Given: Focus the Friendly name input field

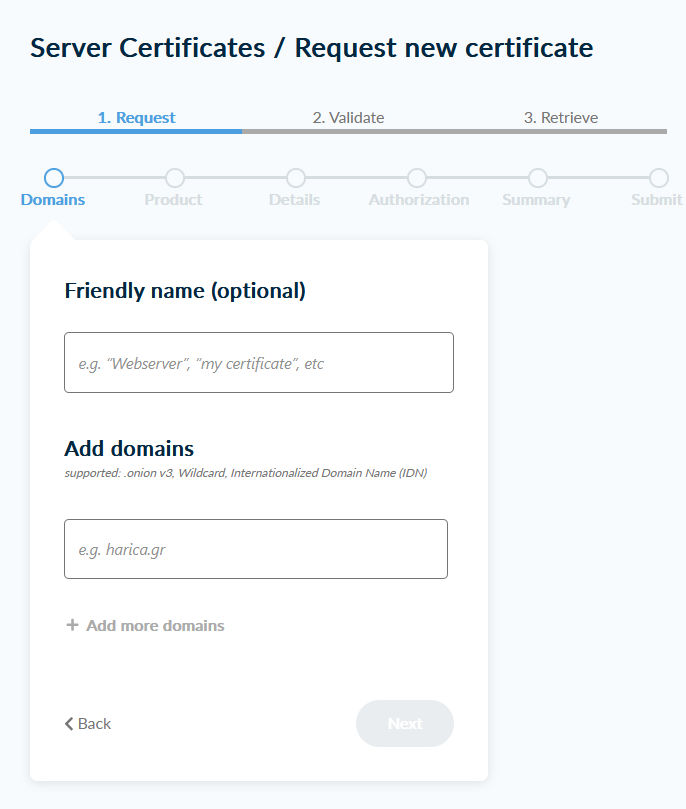Looking at the screenshot, I should pos(258,363).
